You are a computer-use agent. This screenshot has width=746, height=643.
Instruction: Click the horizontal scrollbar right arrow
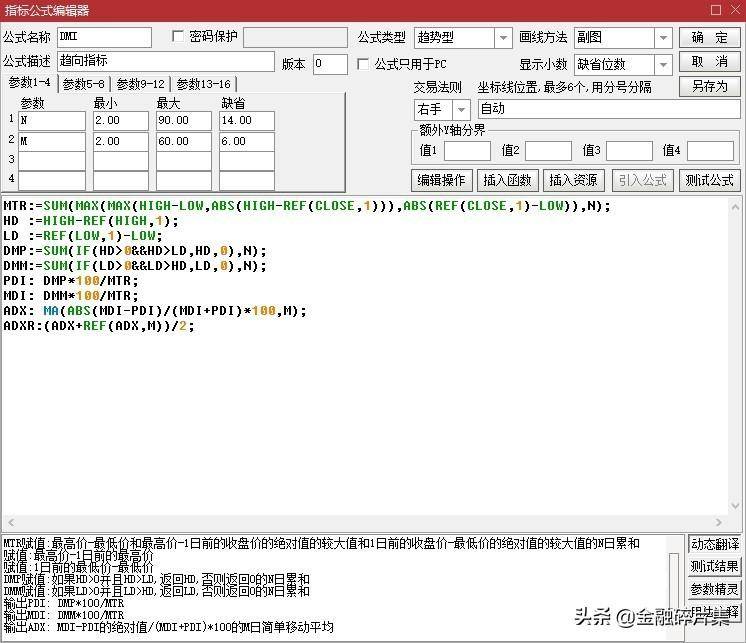click(x=719, y=522)
